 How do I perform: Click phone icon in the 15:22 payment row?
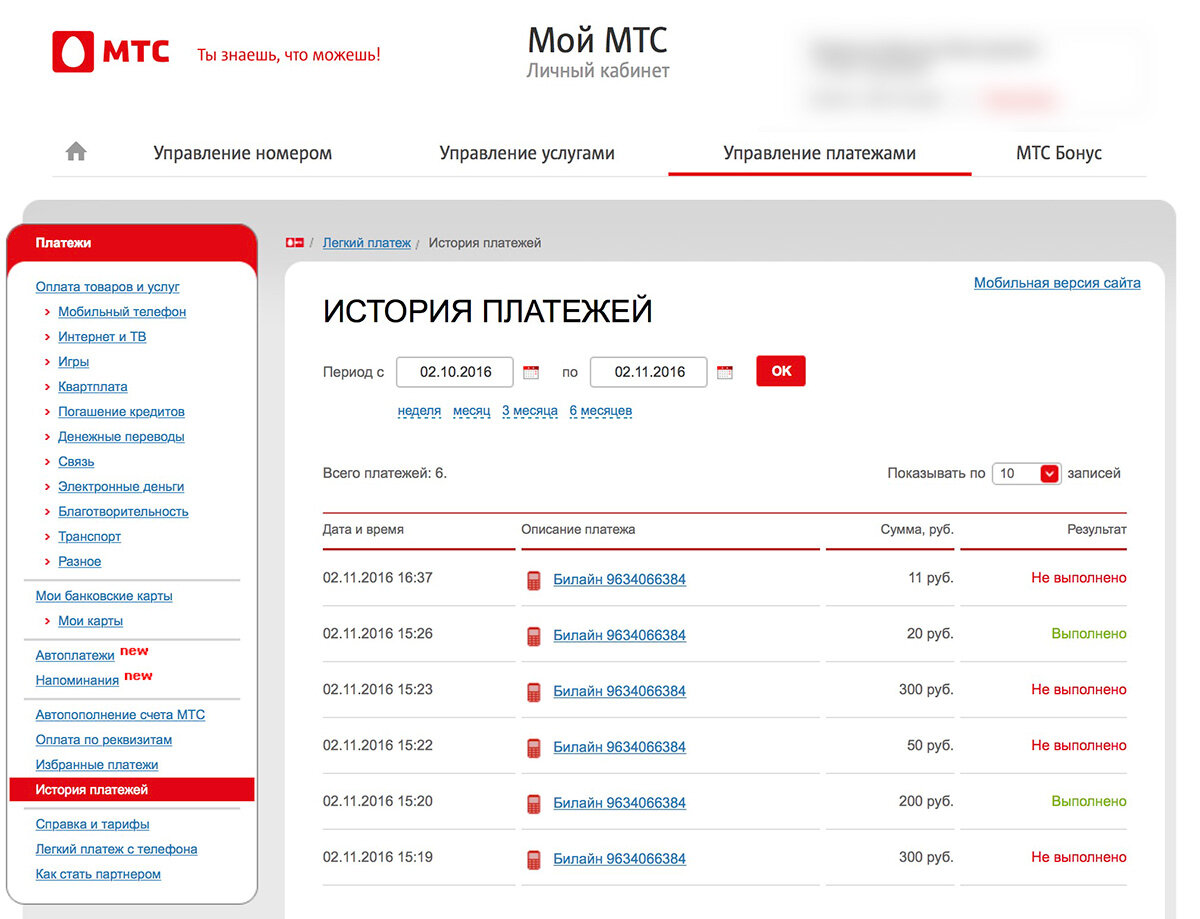click(x=534, y=748)
